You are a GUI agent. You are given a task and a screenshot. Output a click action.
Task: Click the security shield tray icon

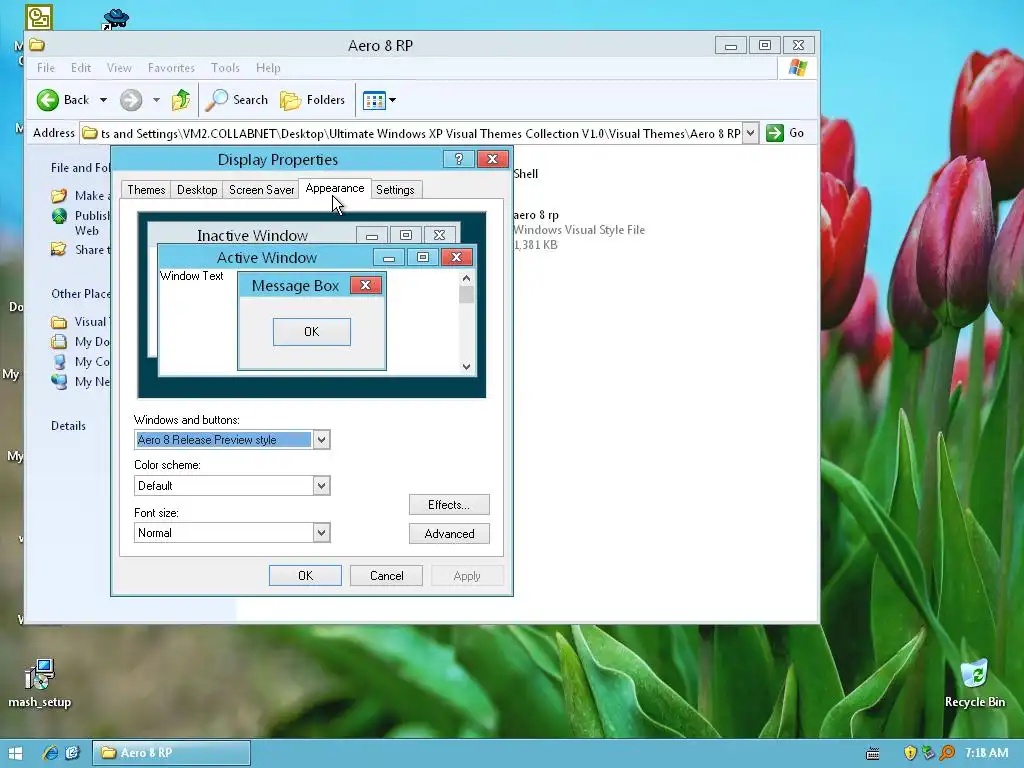[910, 753]
